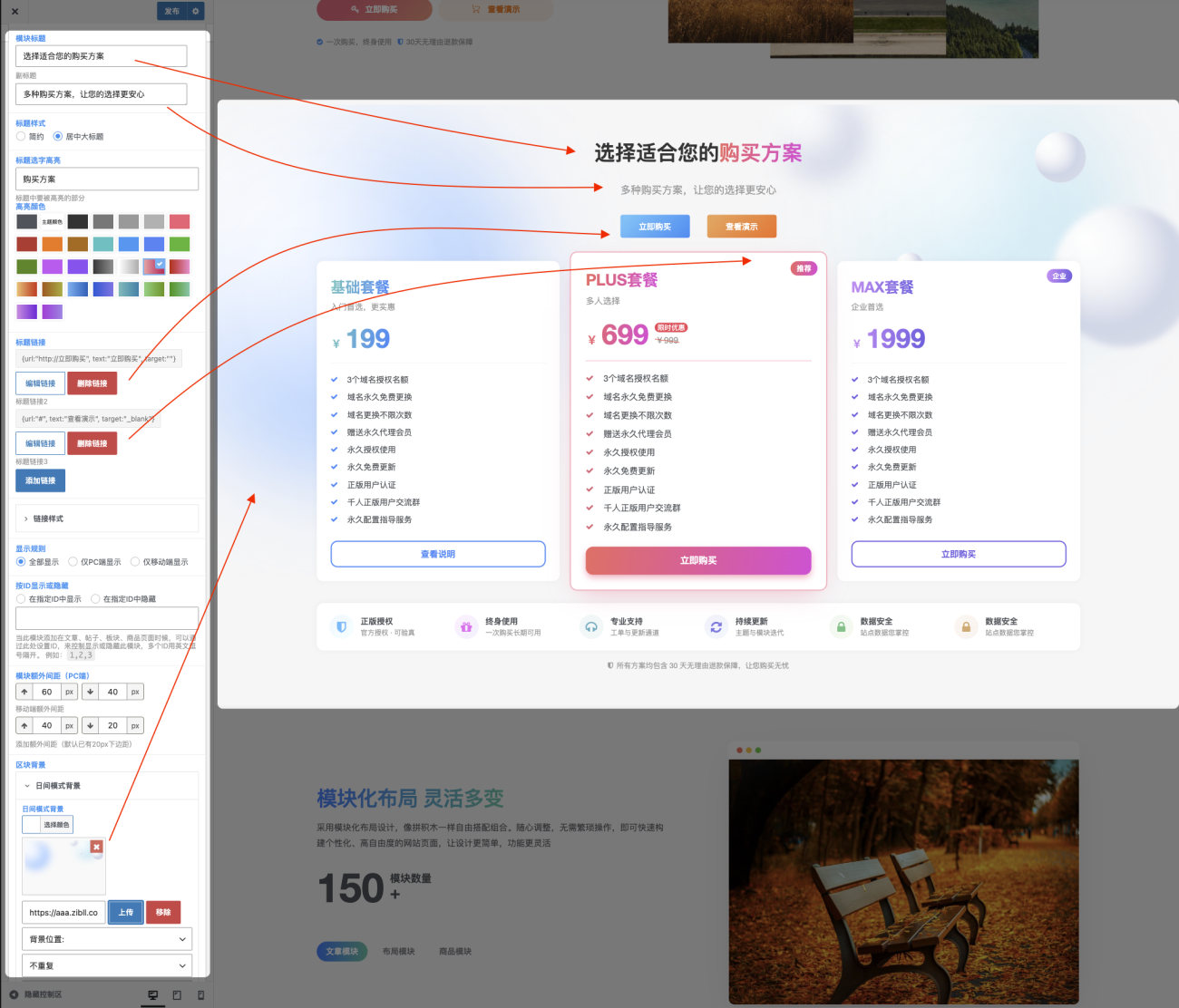Click blue 立即购买 button under heading

click(655, 227)
